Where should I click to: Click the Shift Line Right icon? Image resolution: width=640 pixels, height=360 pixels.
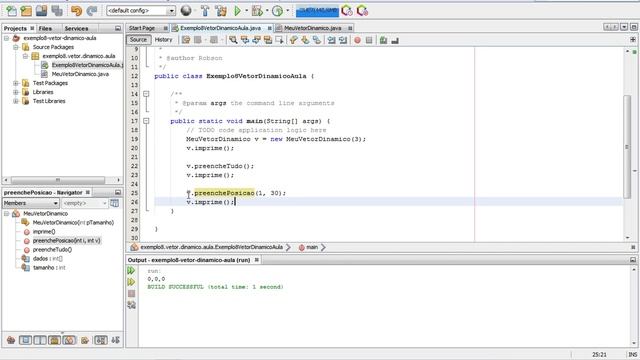[343, 40]
